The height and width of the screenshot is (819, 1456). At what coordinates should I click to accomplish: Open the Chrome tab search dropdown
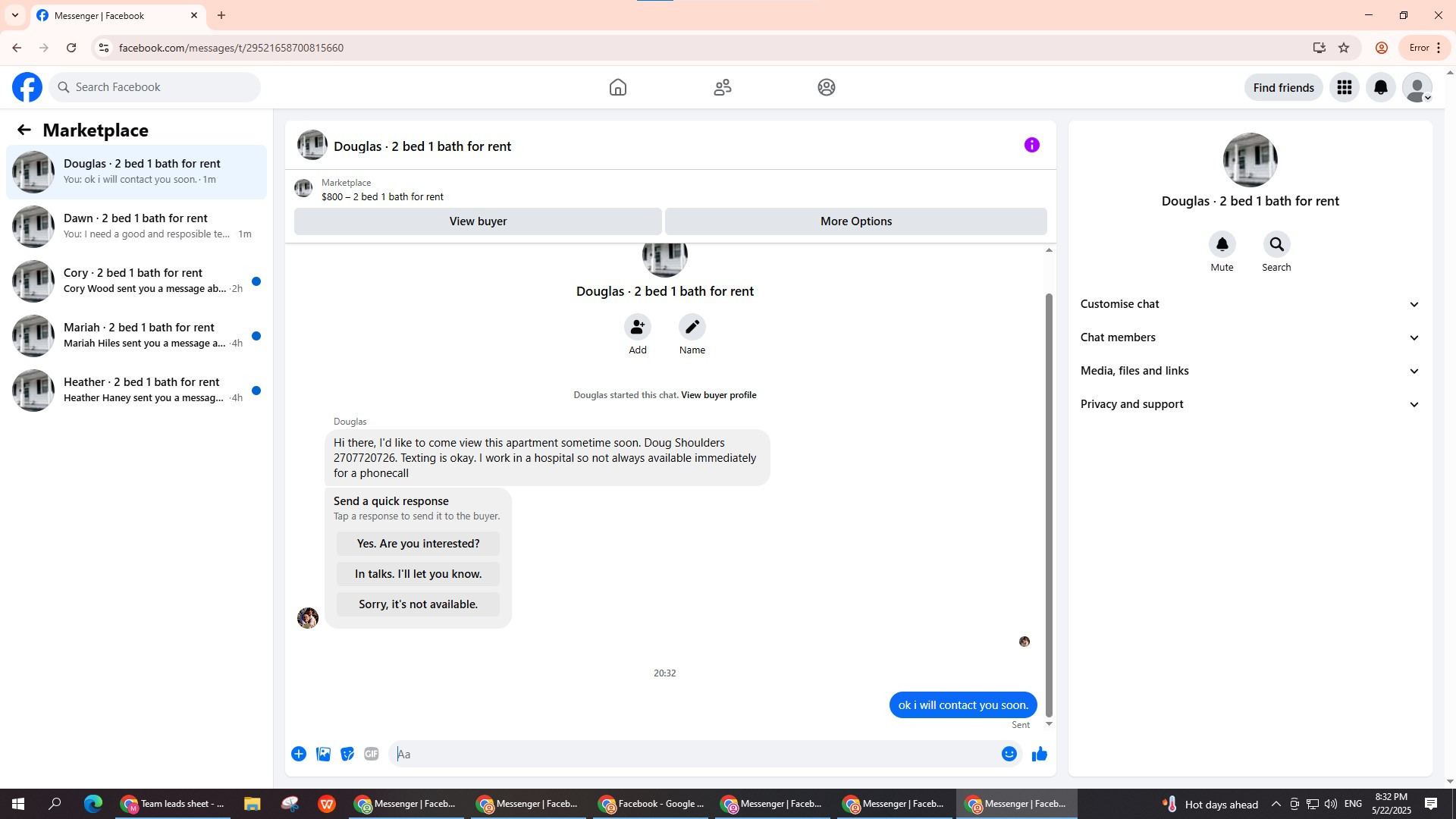pyautogui.click(x=15, y=15)
